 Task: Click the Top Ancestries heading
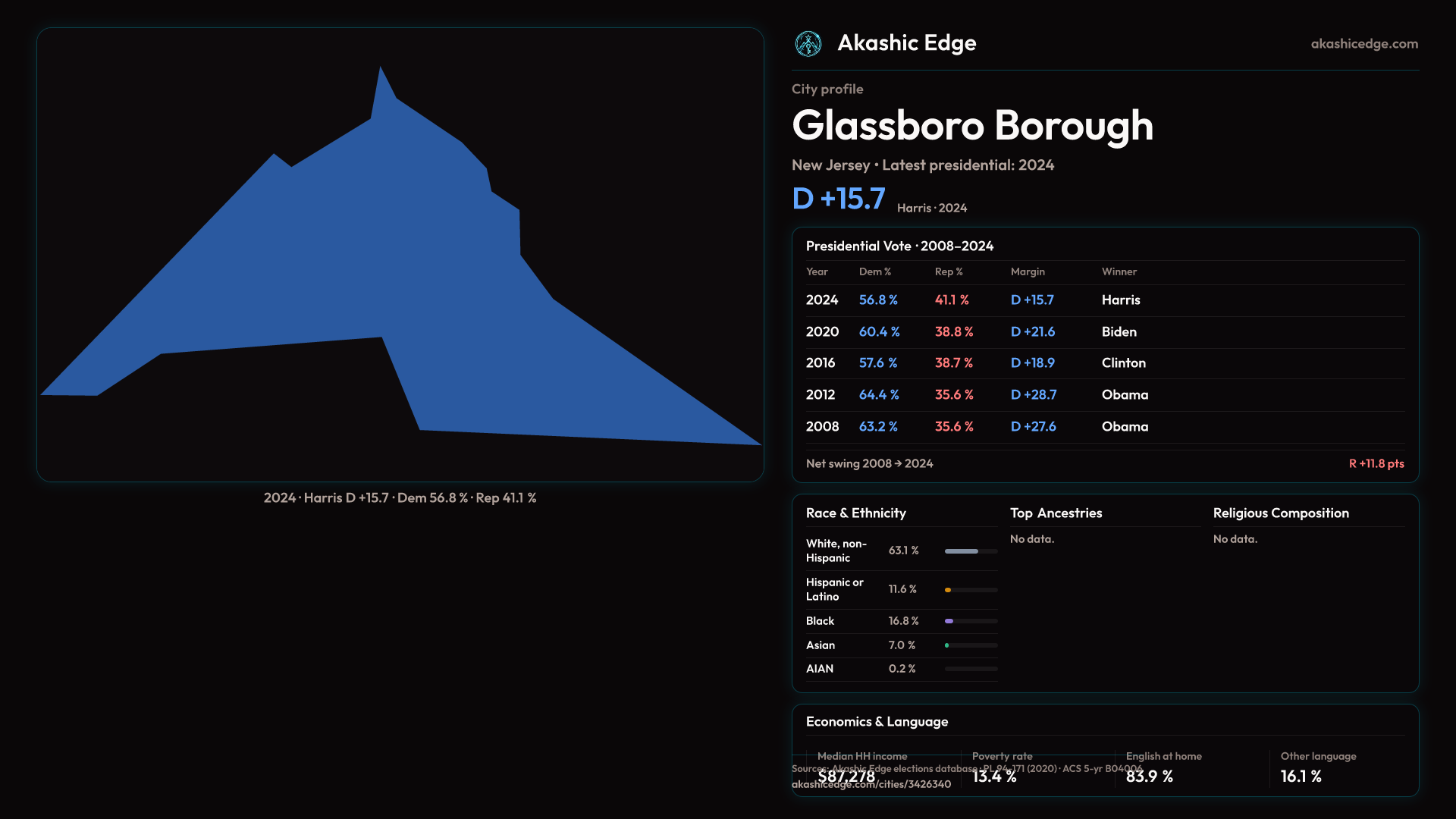pyautogui.click(x=1056, y=513)
